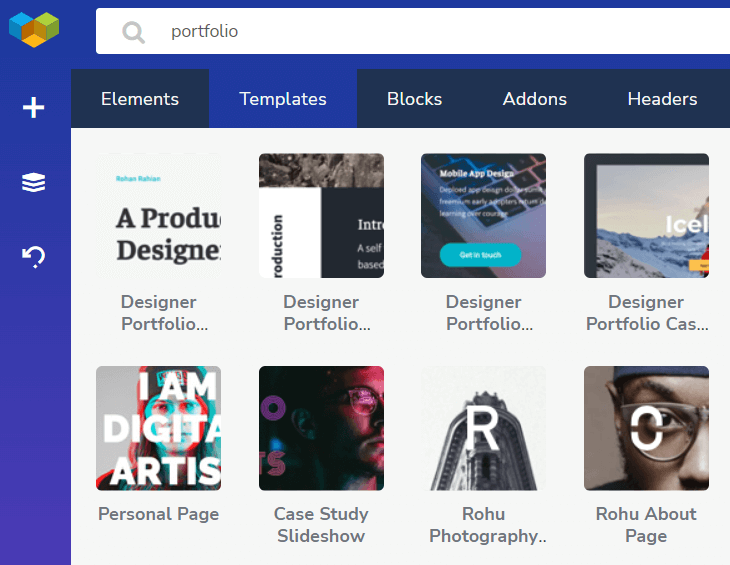The width and height of the screenshot is (730, 565).
Task: Open the Blocks tab
Action: 414,99
